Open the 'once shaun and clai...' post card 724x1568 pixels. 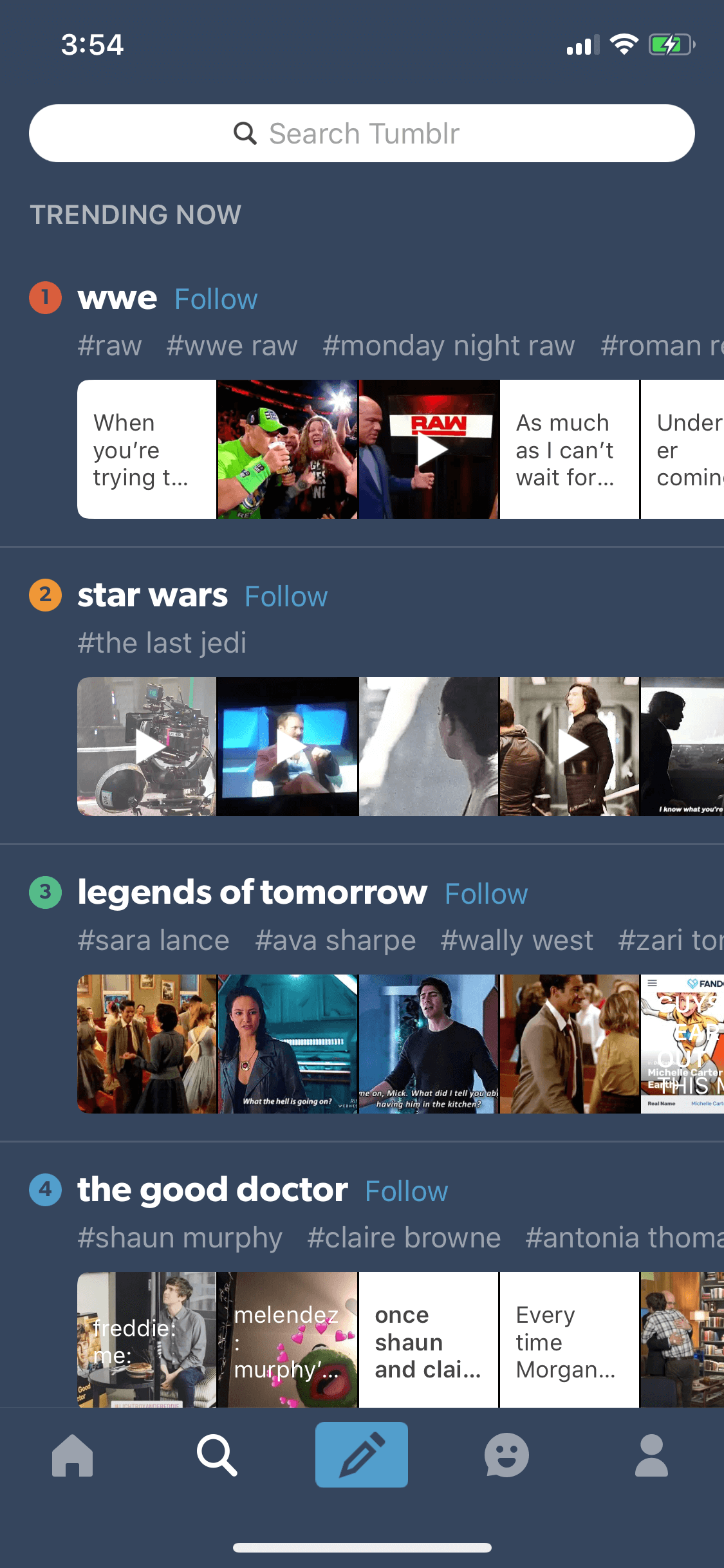point(429,1339)
